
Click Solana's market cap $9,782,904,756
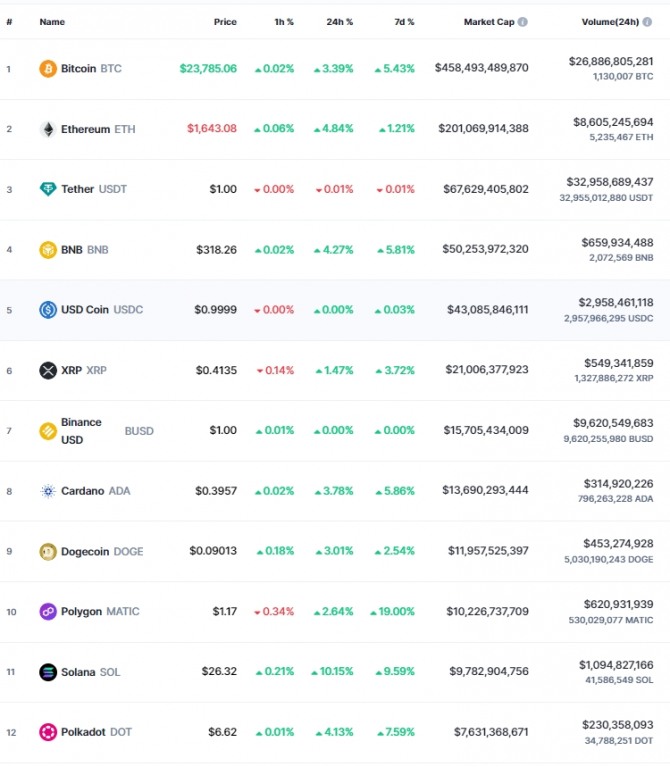pos(489,671)
